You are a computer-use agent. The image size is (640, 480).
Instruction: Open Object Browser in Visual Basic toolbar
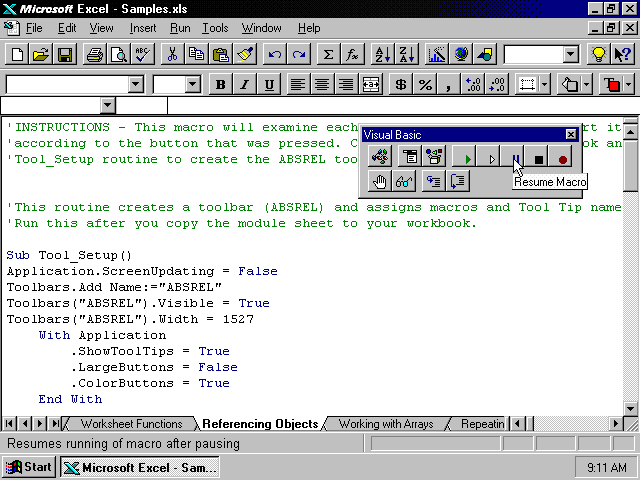coord(433,157)
